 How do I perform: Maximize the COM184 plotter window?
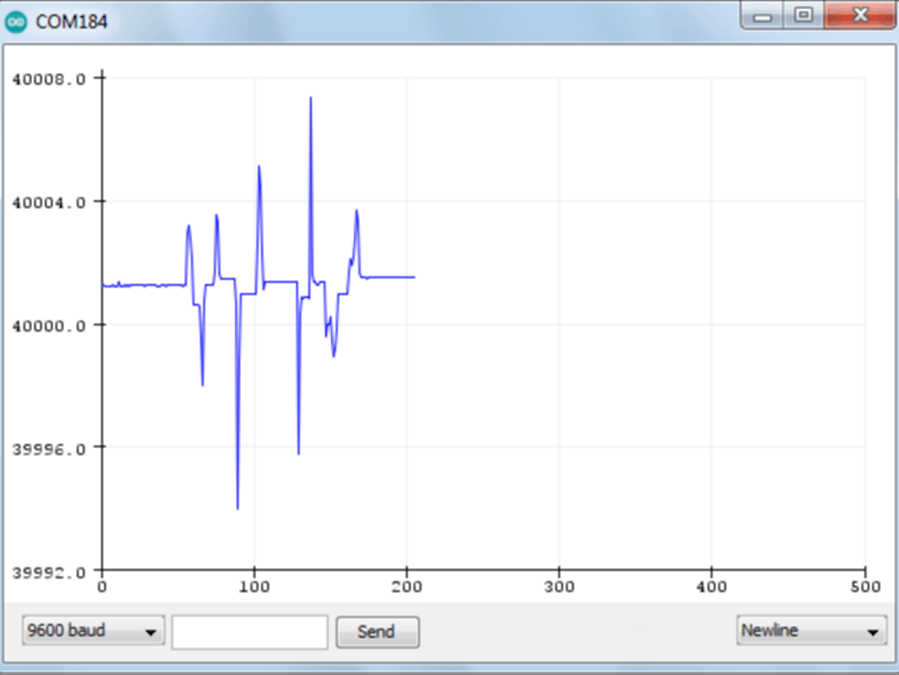pos(804,15)
